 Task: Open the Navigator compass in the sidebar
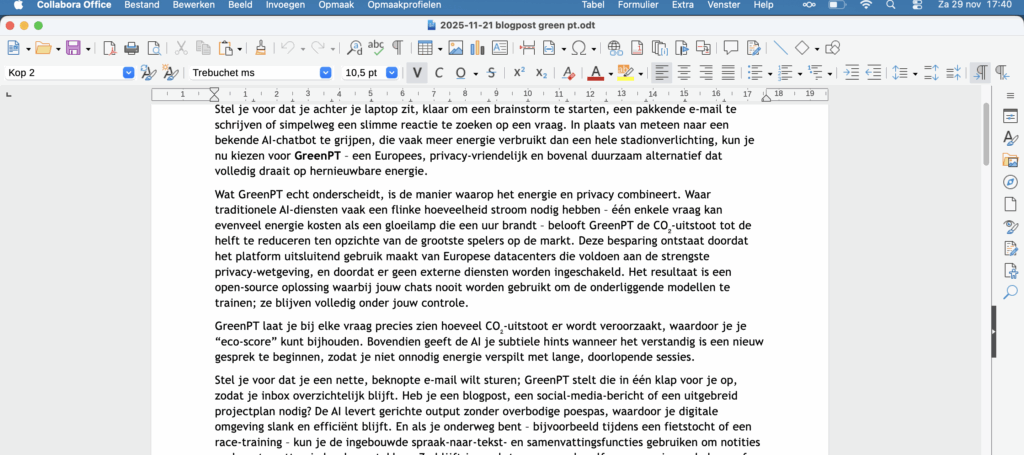pyautogui.click(x=1010, y=182)
